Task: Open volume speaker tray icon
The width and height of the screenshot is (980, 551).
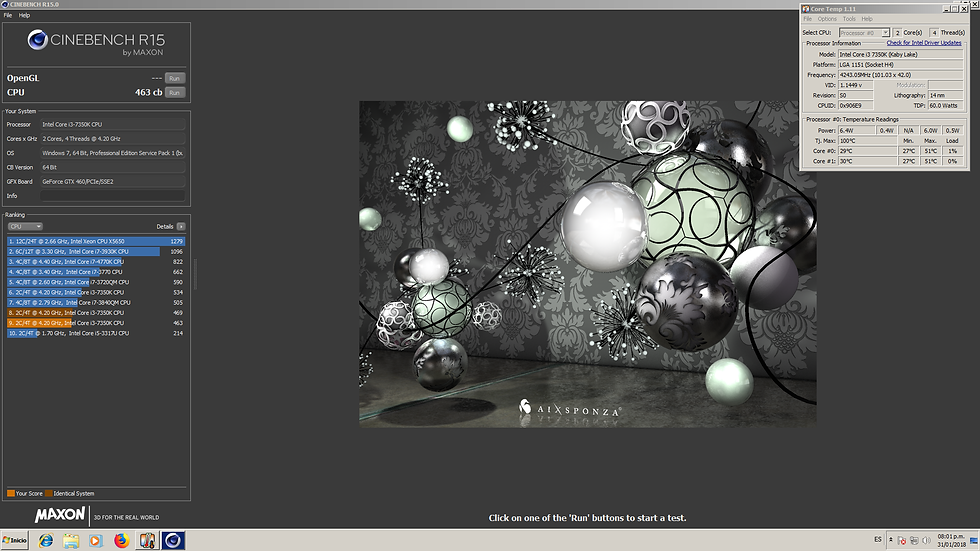Action: coord(926,540)
